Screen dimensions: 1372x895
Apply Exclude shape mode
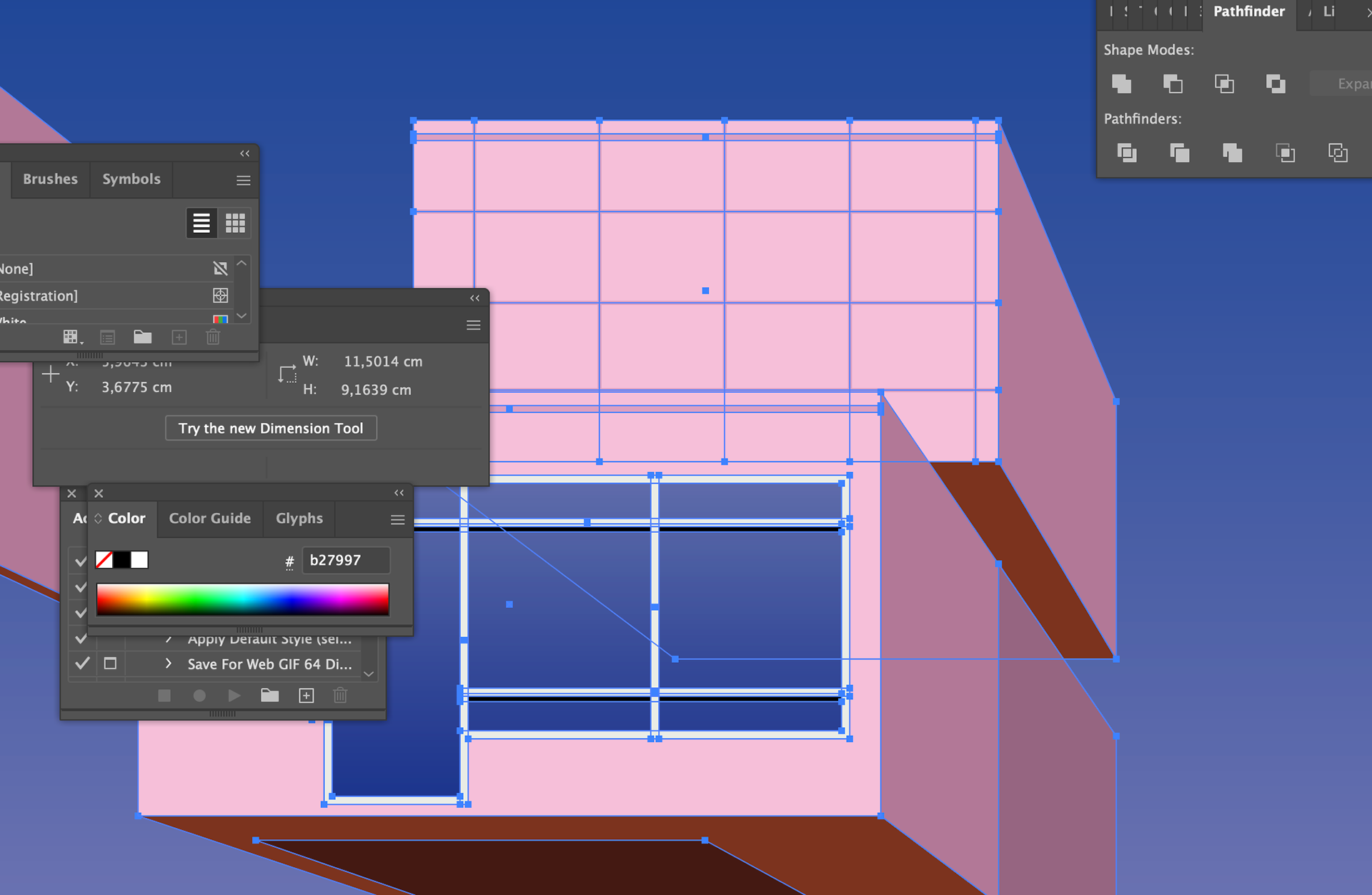tap(1276, 84)
